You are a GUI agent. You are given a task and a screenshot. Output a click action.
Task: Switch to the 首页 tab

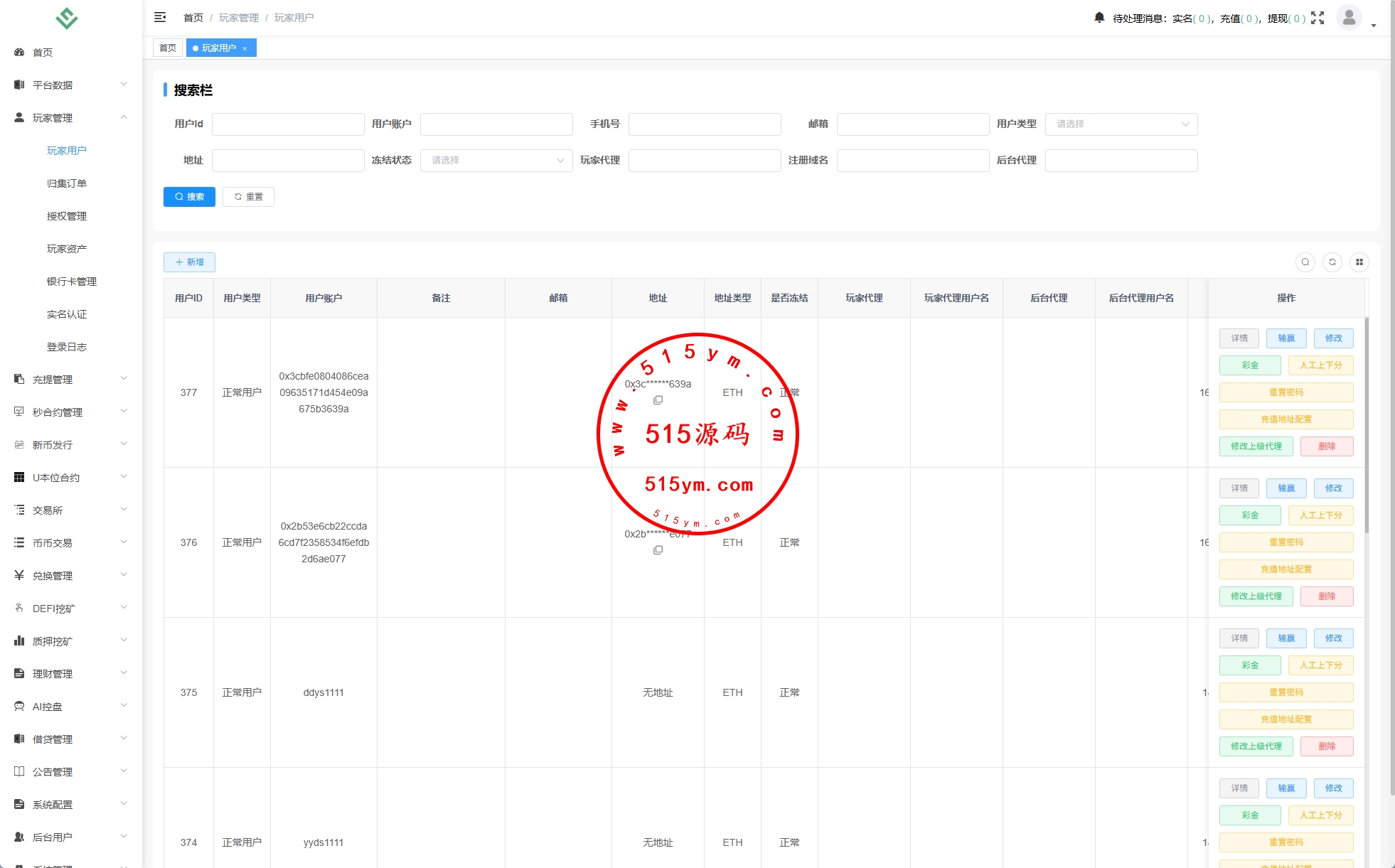tap(168, 48)
